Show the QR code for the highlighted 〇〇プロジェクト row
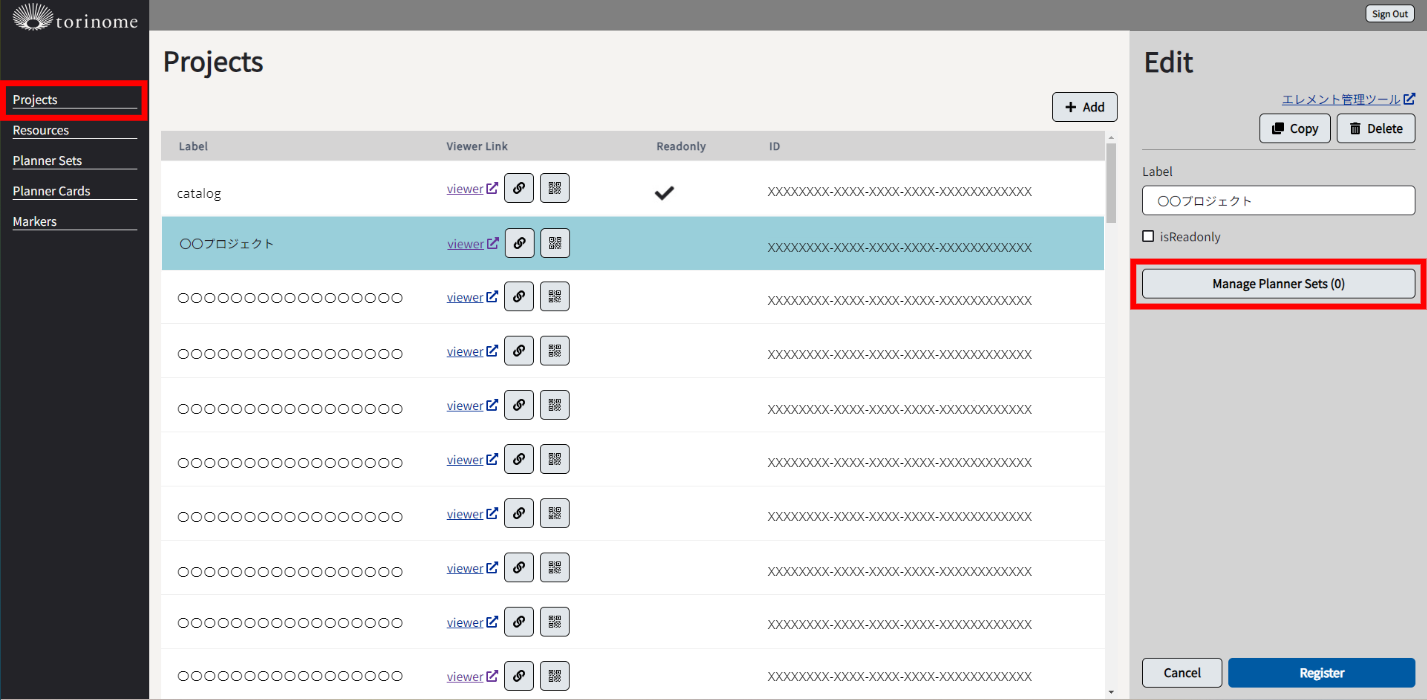Screen dimensions: 1427x700 point(555,243)
